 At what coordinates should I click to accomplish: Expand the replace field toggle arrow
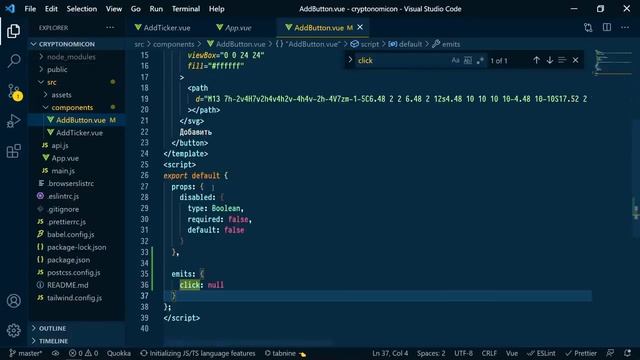click(x=350, y=60)
